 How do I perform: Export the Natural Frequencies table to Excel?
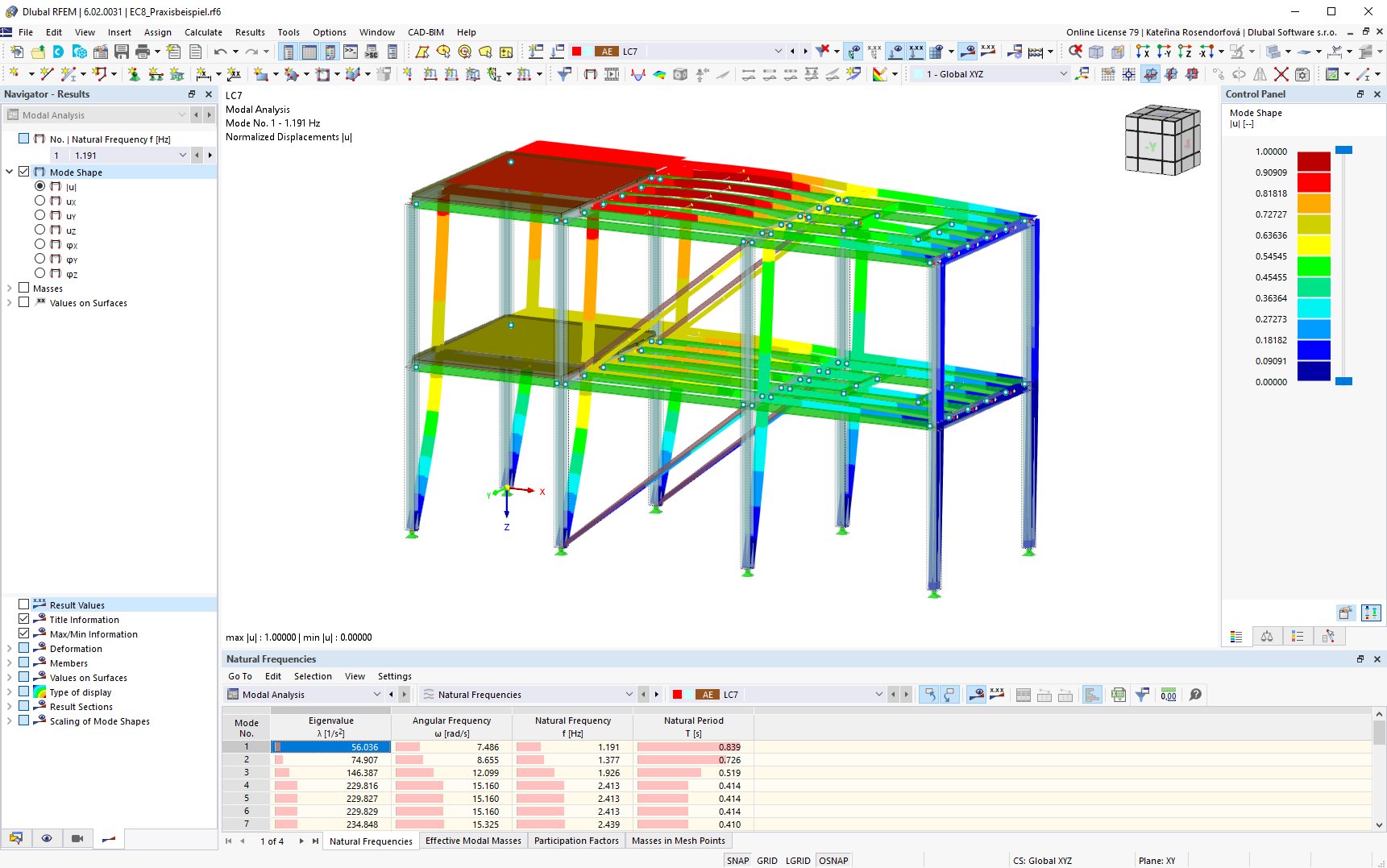click(1119, 694)
